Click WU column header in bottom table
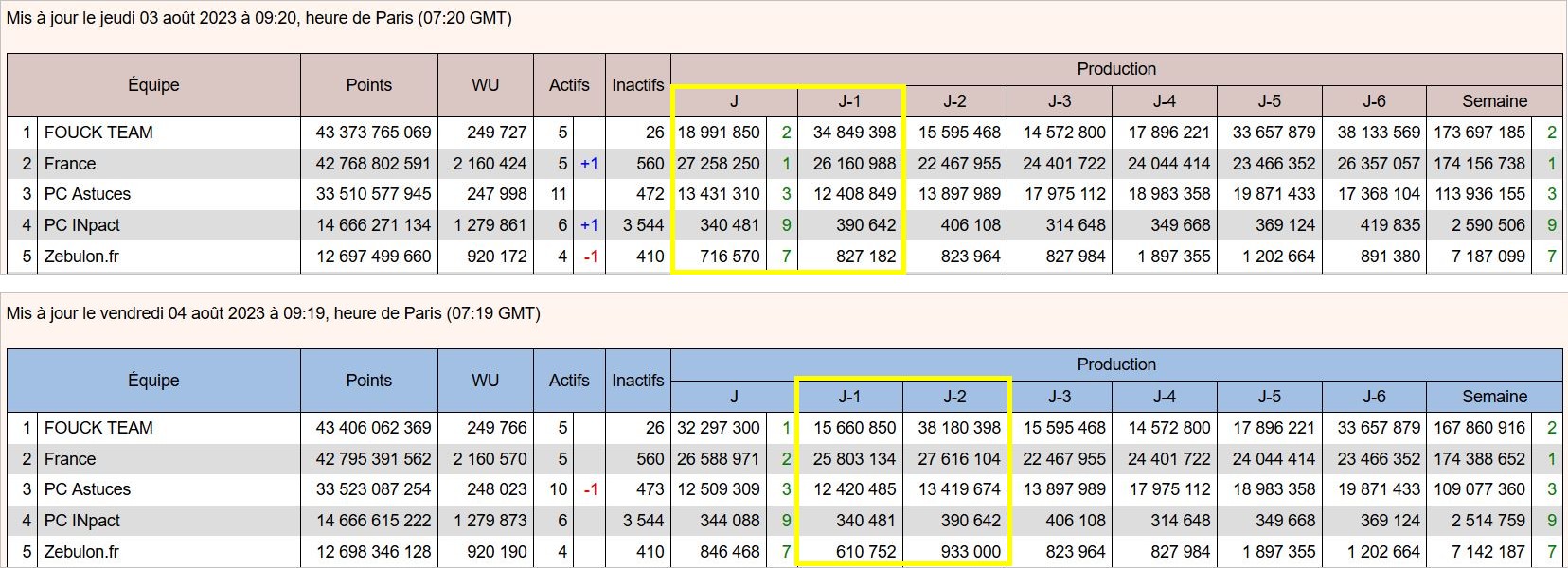 [485, 381]
